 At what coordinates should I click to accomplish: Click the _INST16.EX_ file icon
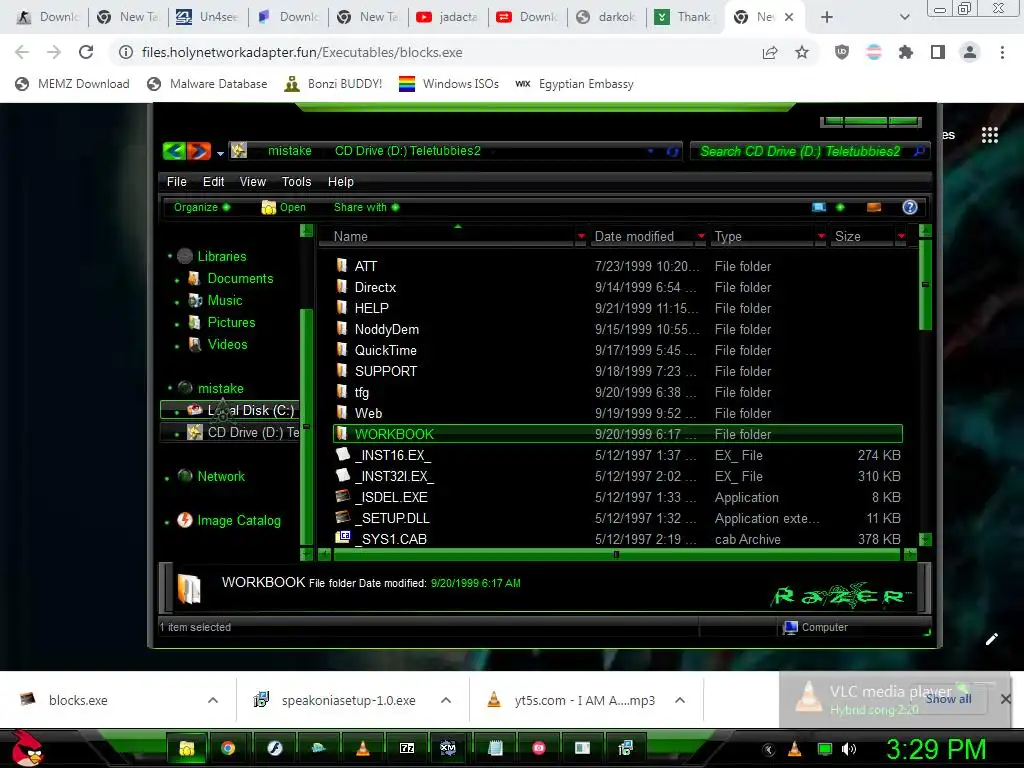point(342,454)
